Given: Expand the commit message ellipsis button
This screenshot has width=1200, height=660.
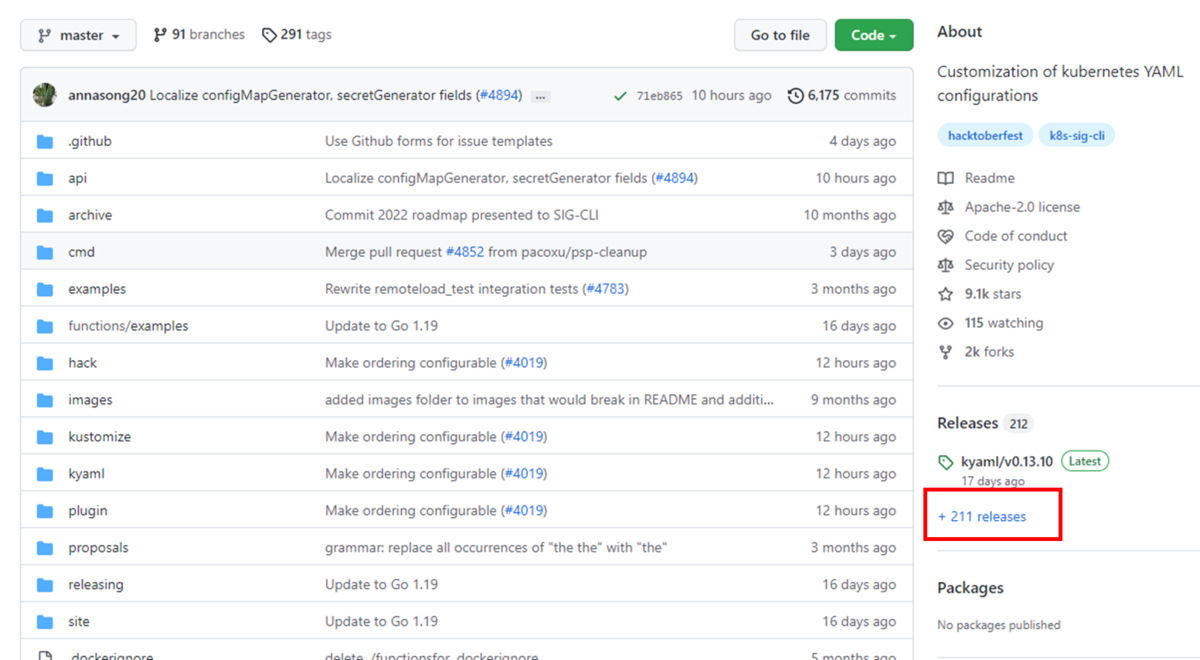Looking at the screenshot, I should pos(540,96).
